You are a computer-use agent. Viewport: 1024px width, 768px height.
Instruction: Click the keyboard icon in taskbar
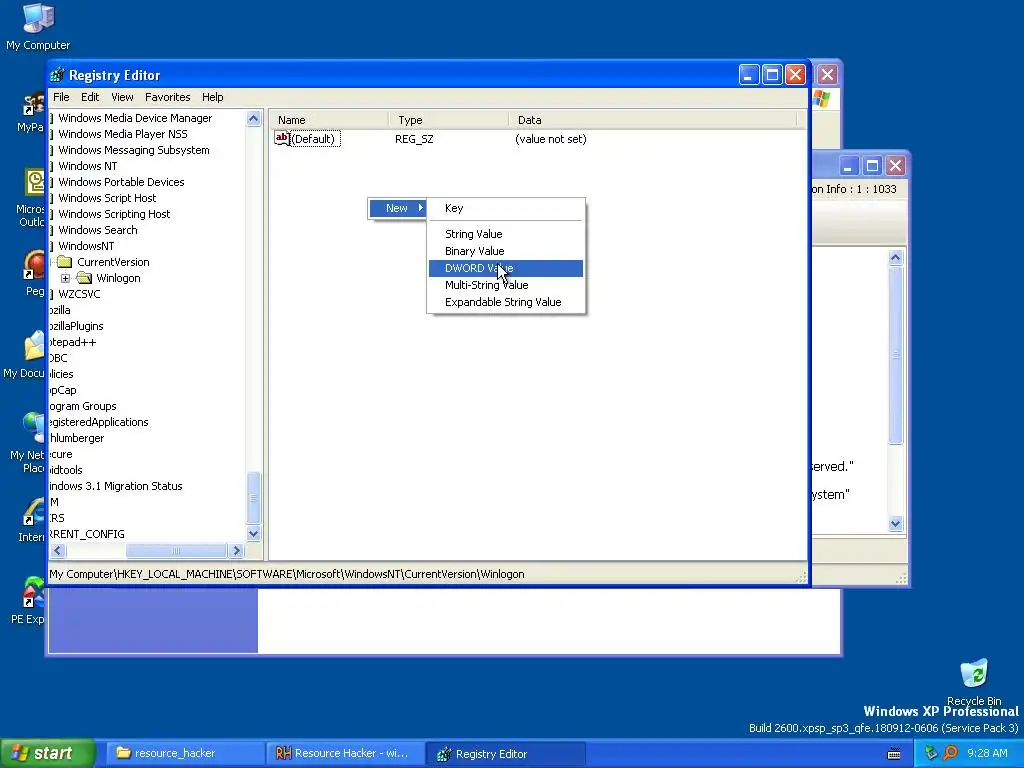pos(894,754)
